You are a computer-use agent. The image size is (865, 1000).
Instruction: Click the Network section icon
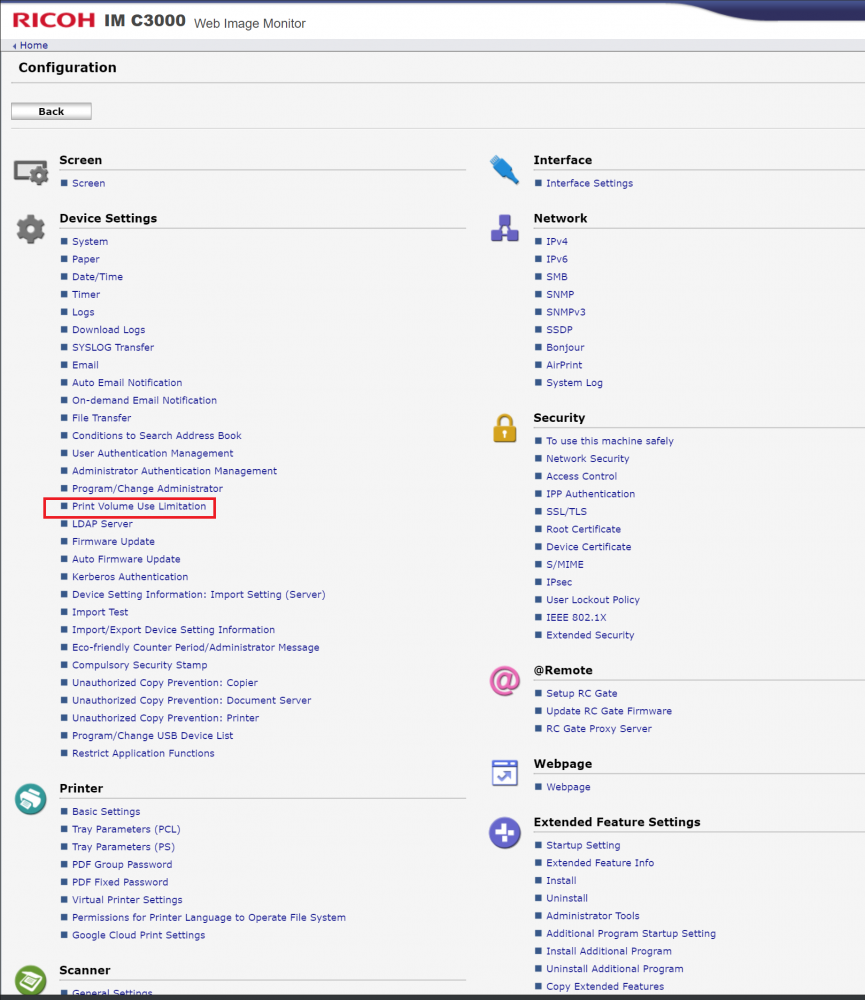(504, 228)
